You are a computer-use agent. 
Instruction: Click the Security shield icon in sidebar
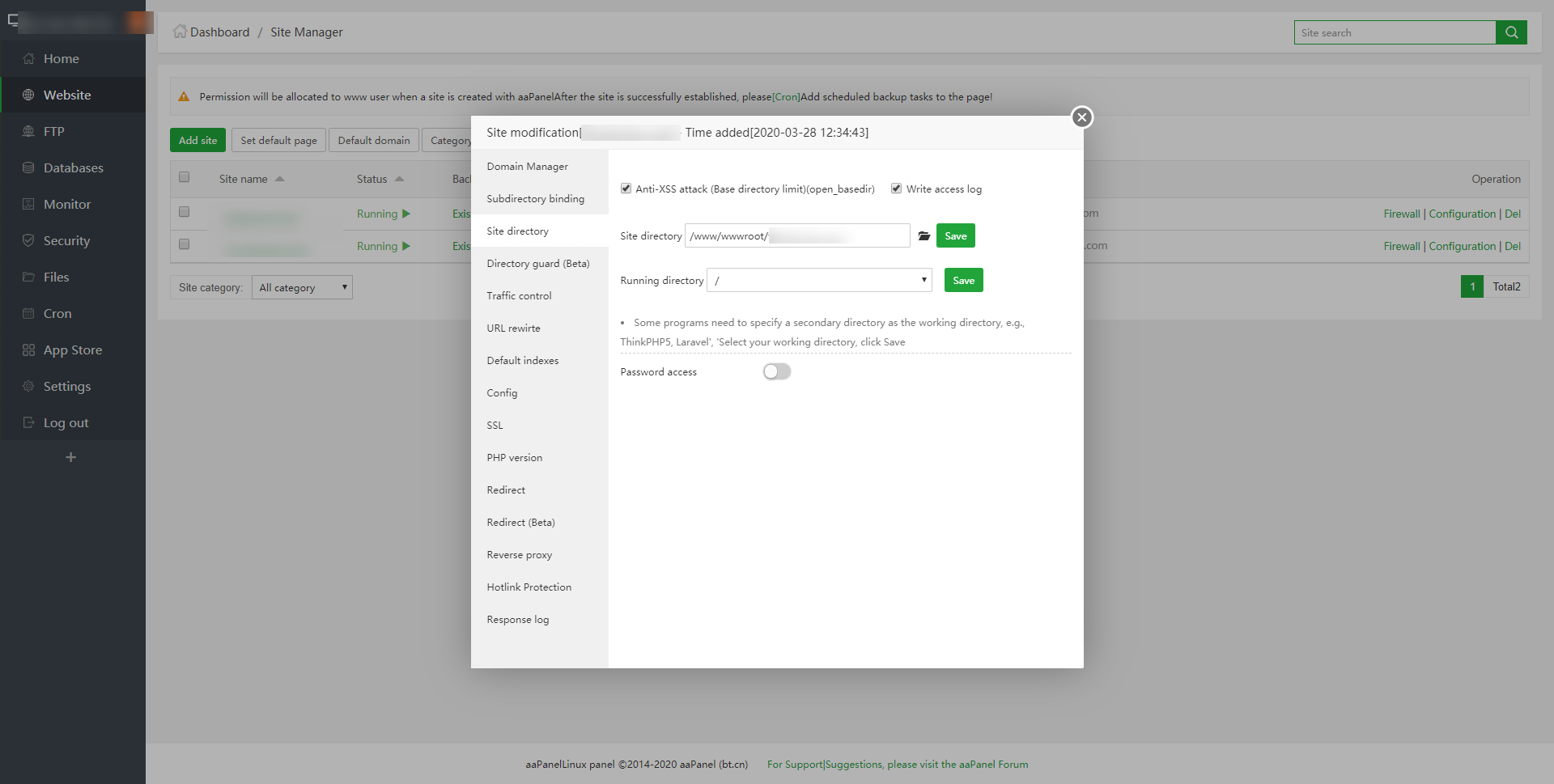[28, 241]
